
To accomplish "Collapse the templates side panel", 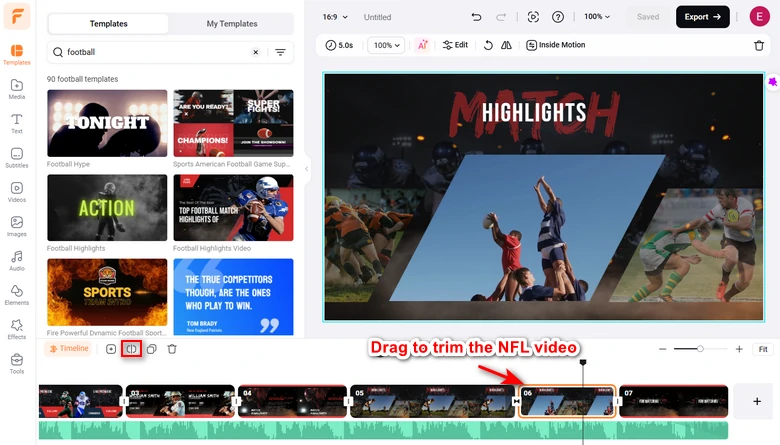I will tap(306, 169).
